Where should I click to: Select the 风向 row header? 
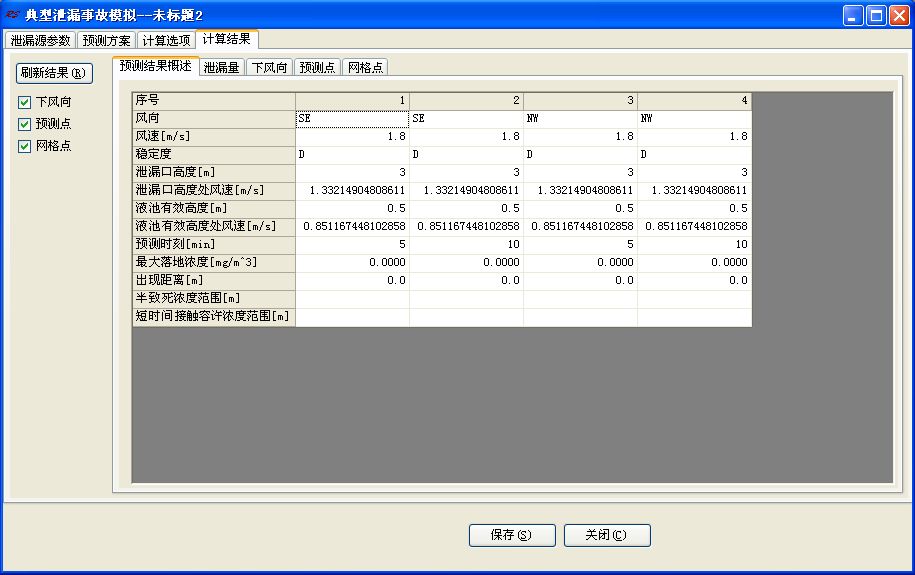tap(214, 119)
